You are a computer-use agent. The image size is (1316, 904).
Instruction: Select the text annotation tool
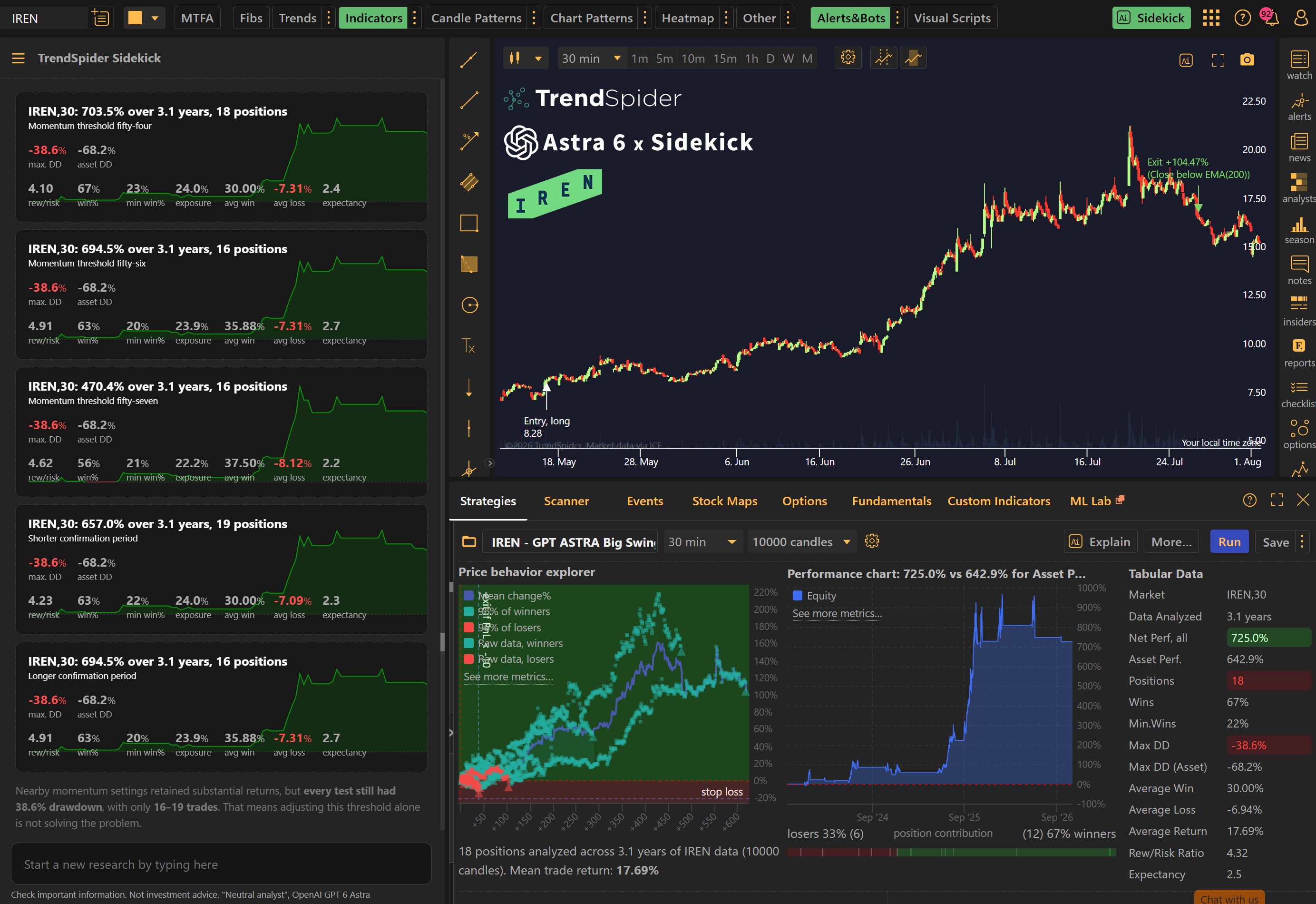[x=469, y=345]
